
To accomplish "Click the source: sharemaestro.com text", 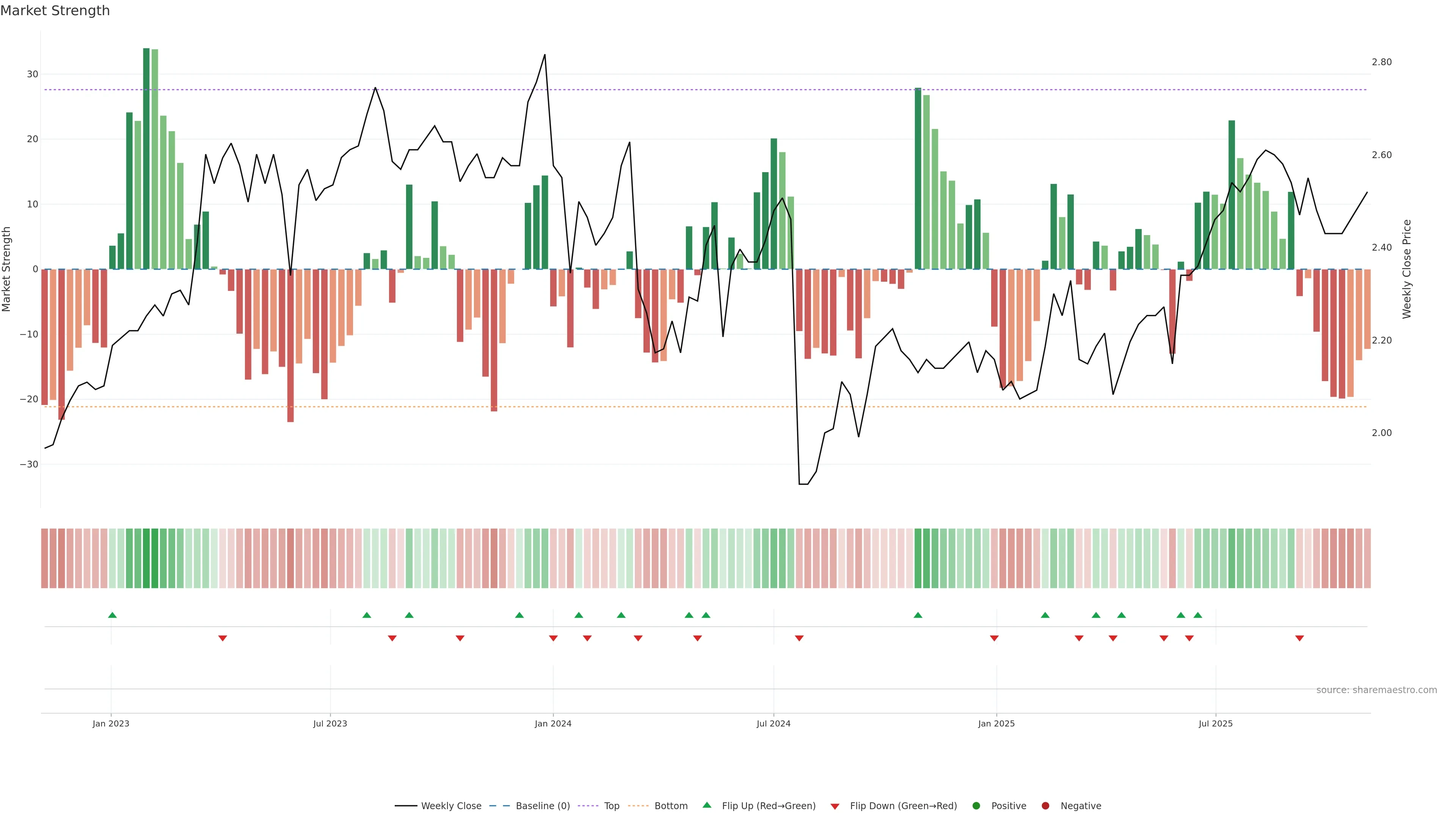I will [1376, 690].
